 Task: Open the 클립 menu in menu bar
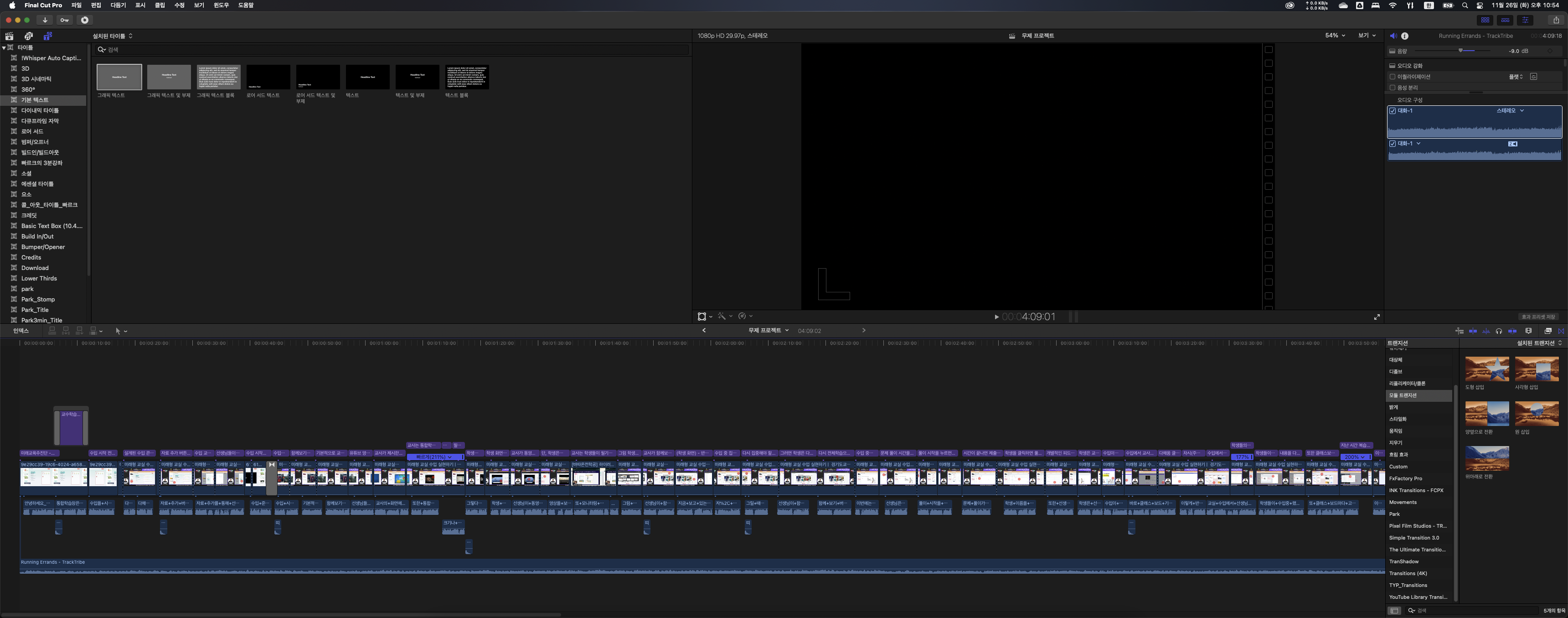[160, 5]
